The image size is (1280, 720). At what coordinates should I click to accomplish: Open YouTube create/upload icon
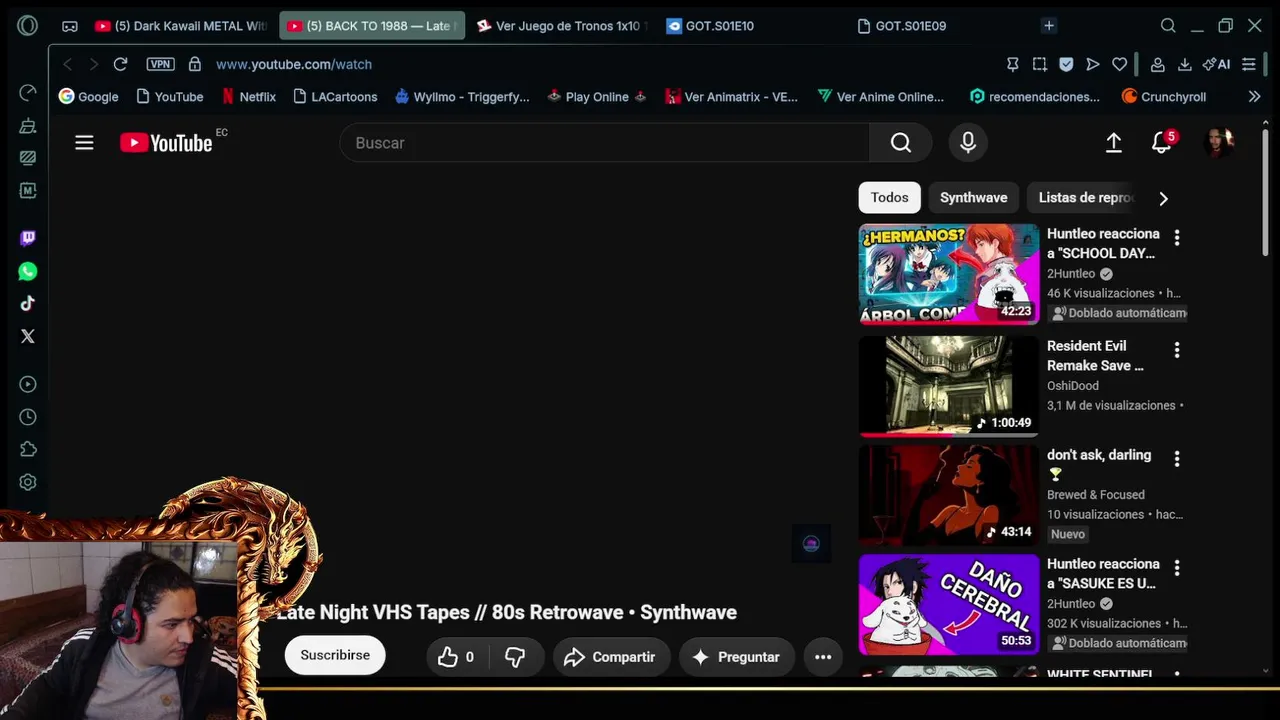pos(1114,143)
